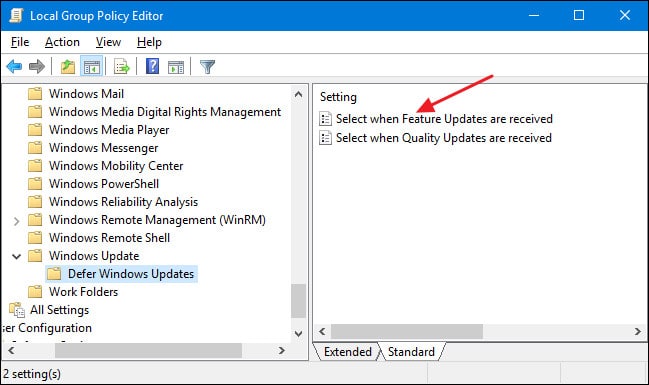Click the Windows Mail folder icon
This screenshot has width=649, height=385.
pyautogui.click(x=35, y=94)
